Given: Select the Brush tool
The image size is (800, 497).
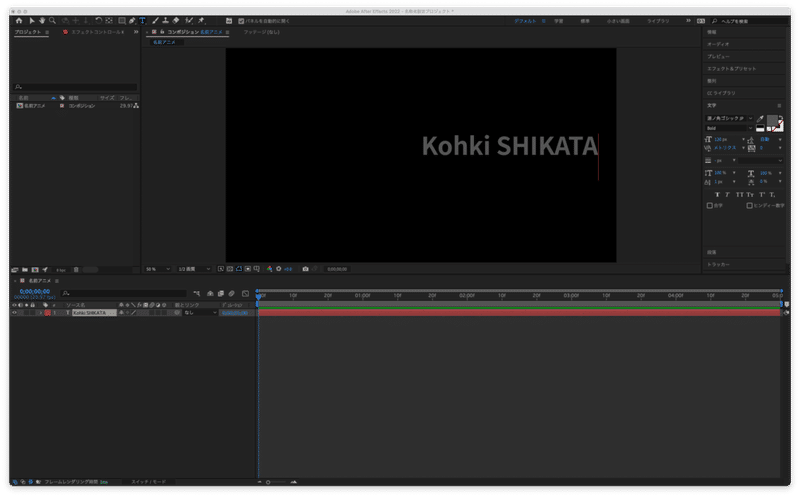Looking at the screenshot, I should point(155,21).
